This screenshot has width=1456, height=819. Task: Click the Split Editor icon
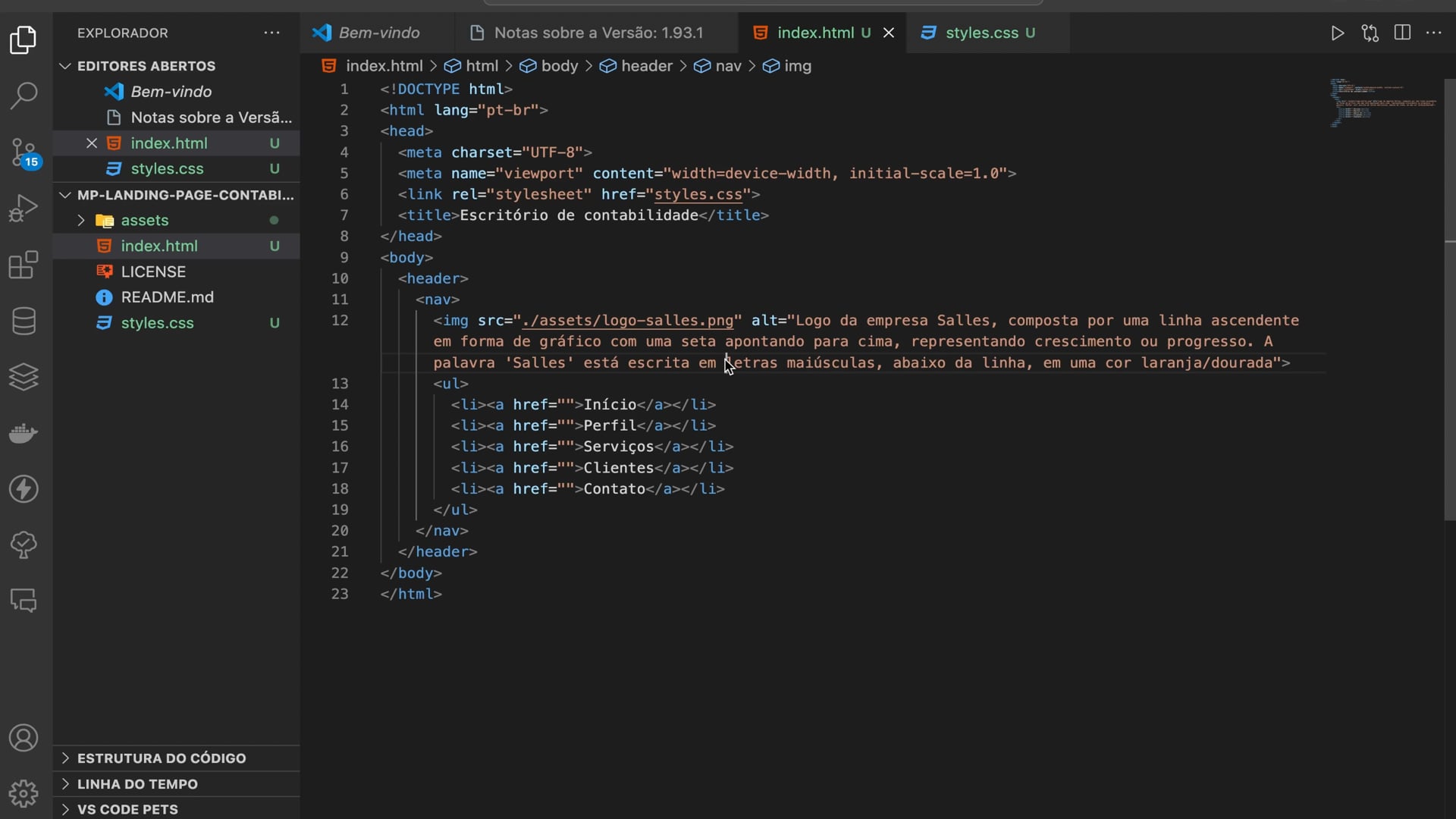pos(1402,33)
